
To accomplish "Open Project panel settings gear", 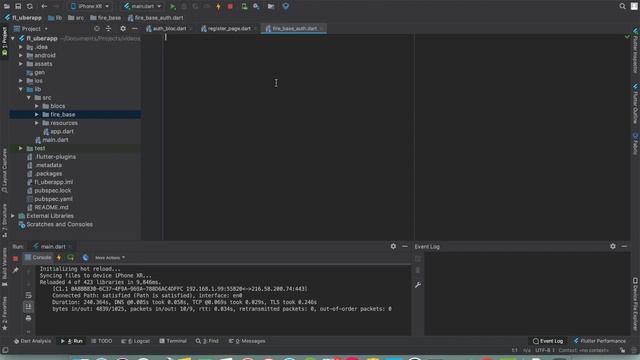I will (x=123, y=29).
